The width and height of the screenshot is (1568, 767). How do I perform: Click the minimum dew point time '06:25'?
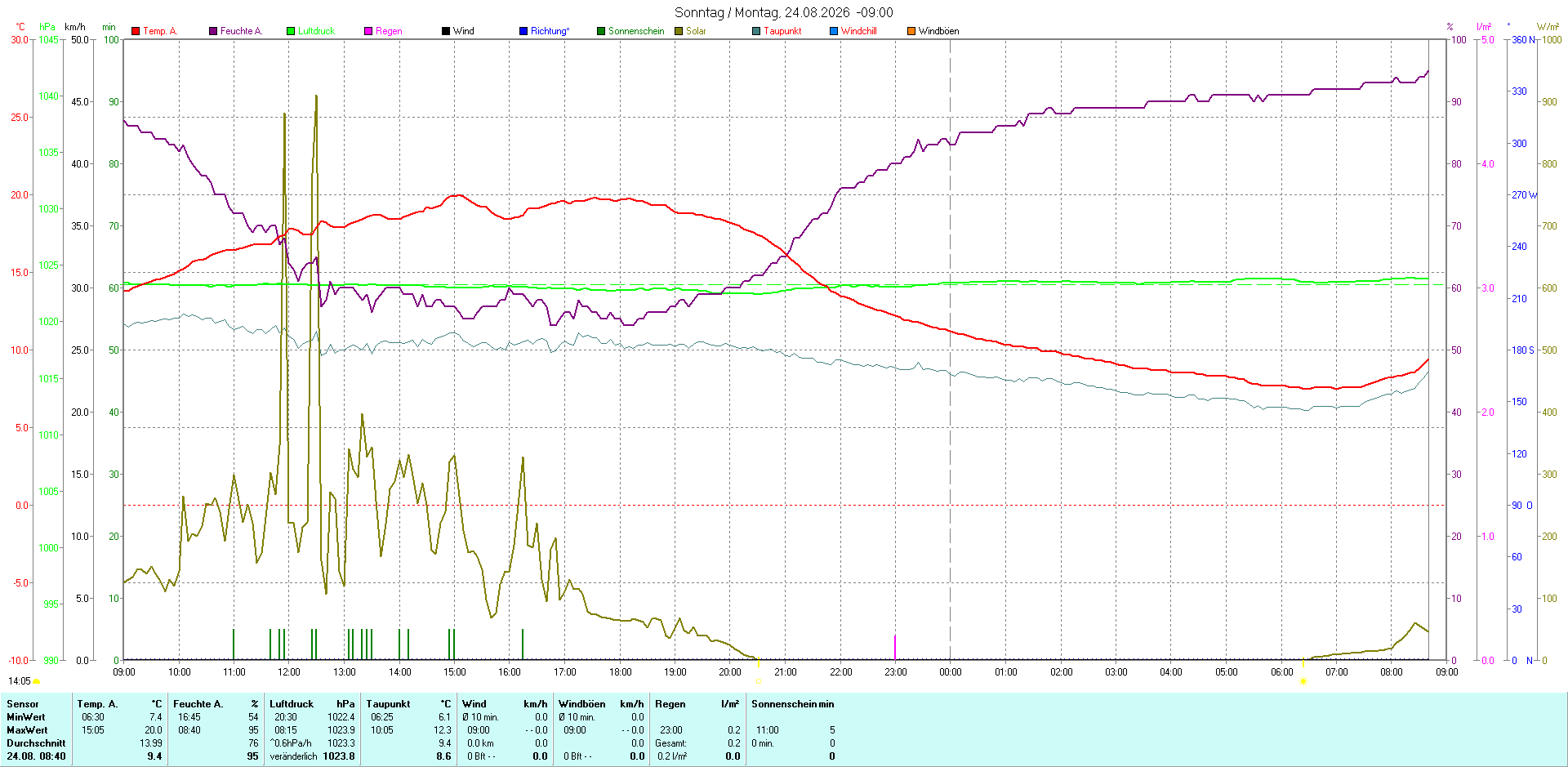(x=382, y=717)
